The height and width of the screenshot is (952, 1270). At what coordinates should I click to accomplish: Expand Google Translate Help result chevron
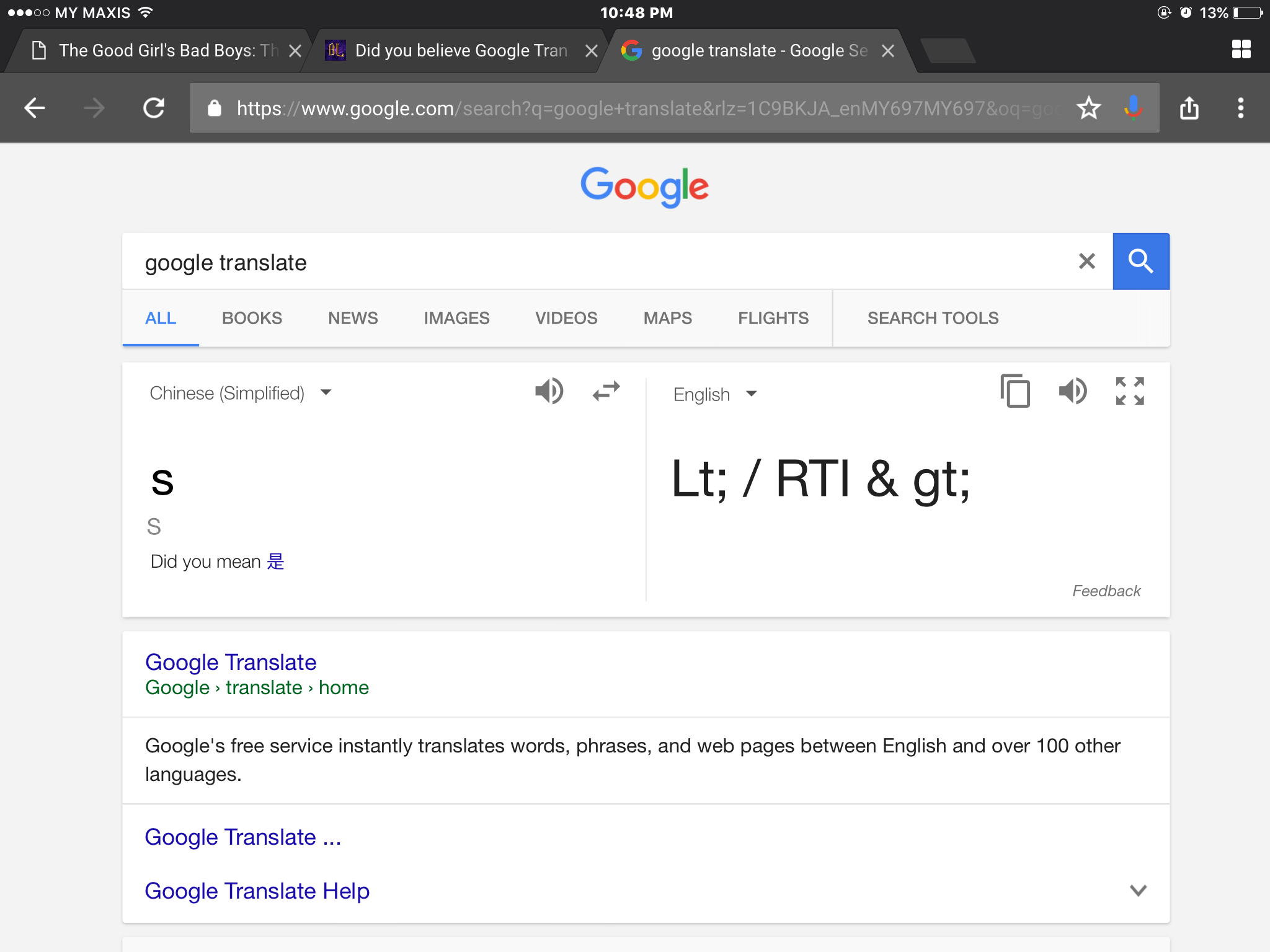[1139, 891]
